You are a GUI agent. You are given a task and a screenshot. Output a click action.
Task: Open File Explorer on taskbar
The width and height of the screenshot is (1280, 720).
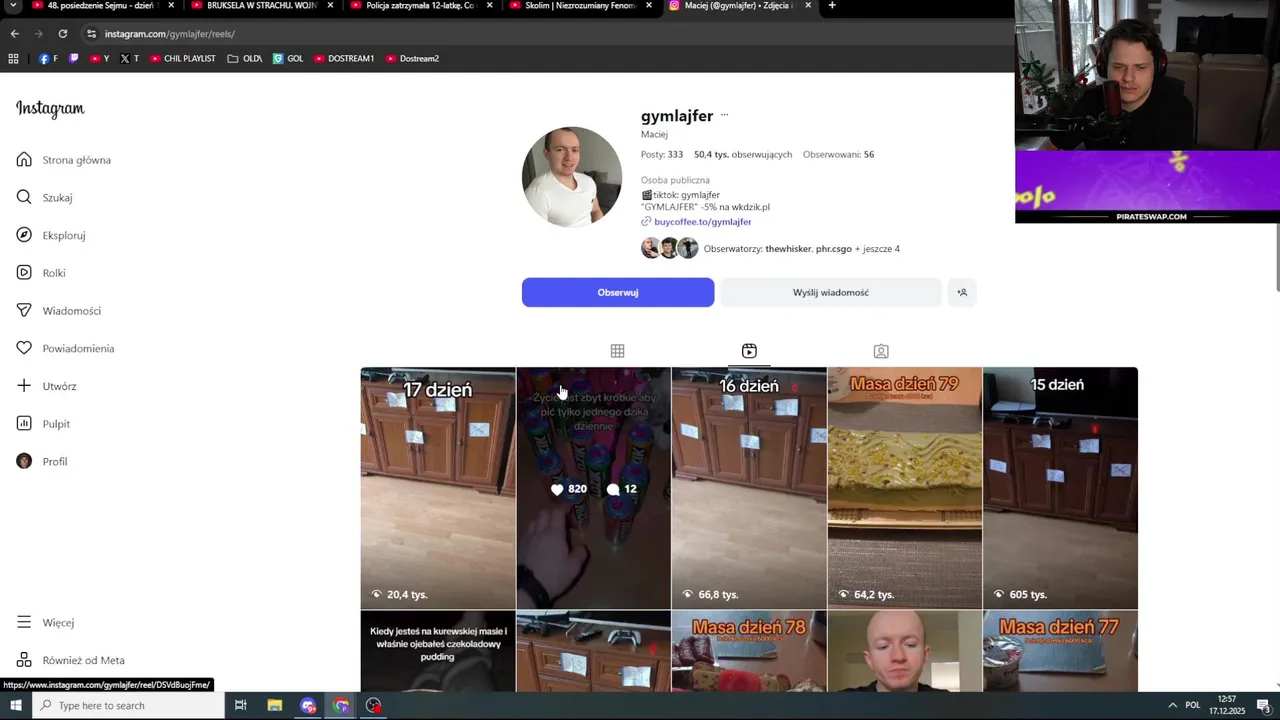click(275, 706)
